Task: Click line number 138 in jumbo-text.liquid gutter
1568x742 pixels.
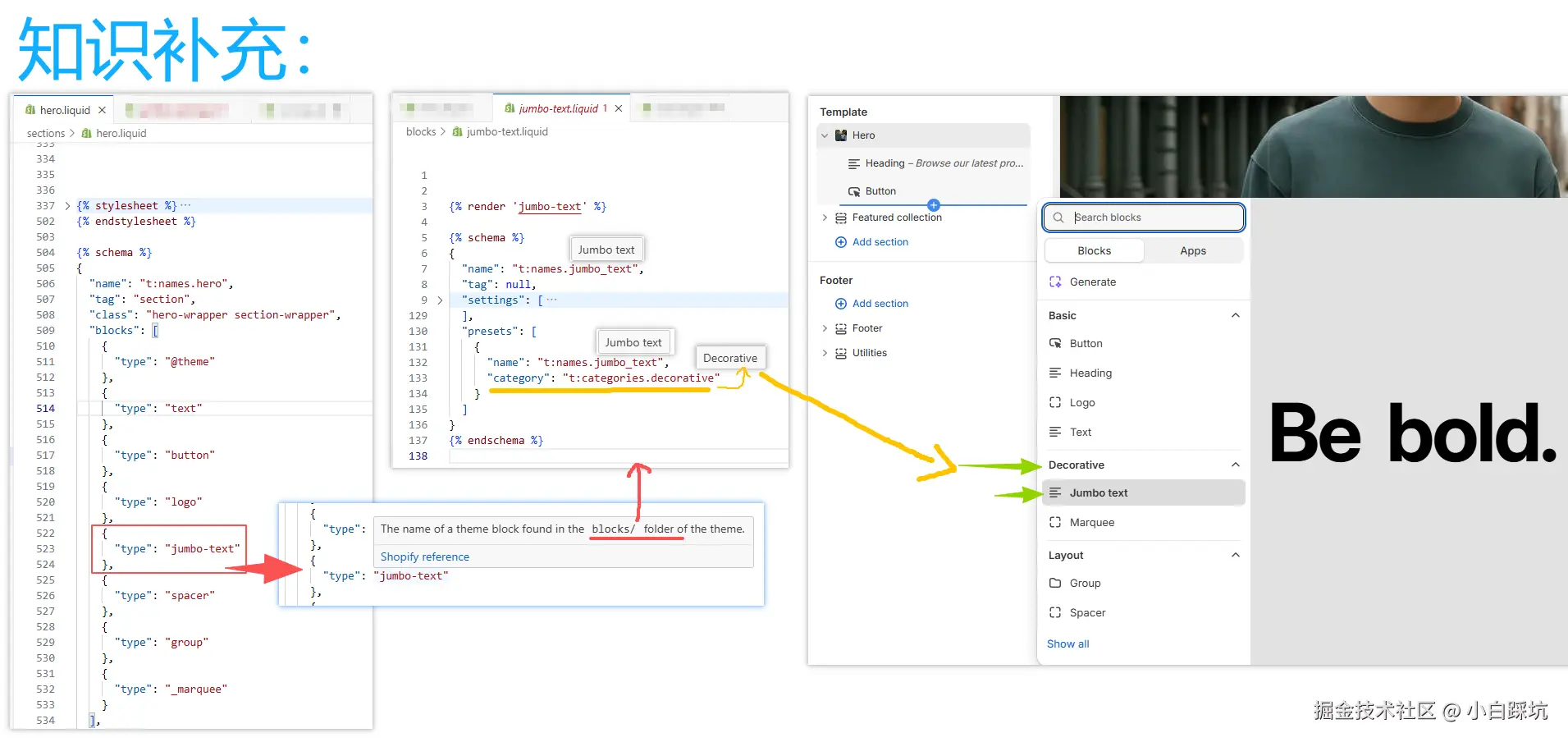Action: pyautogui.click(x=418, y=456)
